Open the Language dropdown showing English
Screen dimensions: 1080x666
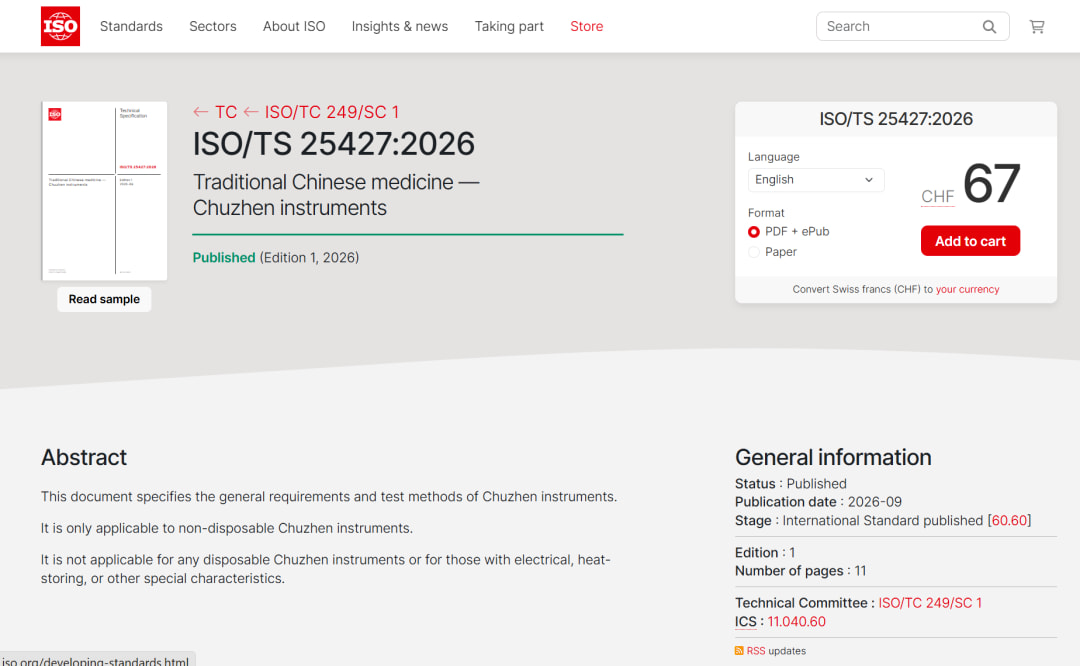click(x=816, y=180)
